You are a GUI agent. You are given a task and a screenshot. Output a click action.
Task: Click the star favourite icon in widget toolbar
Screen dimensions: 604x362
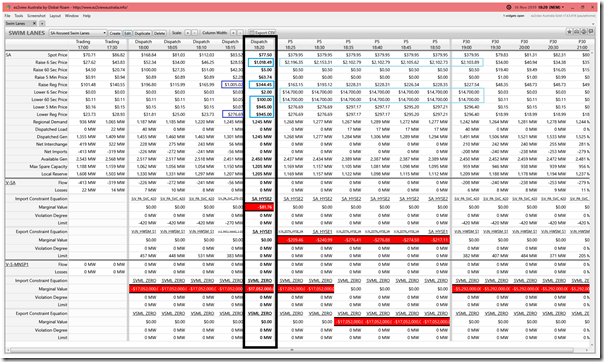pyautogui.click(x=569, y=32)
